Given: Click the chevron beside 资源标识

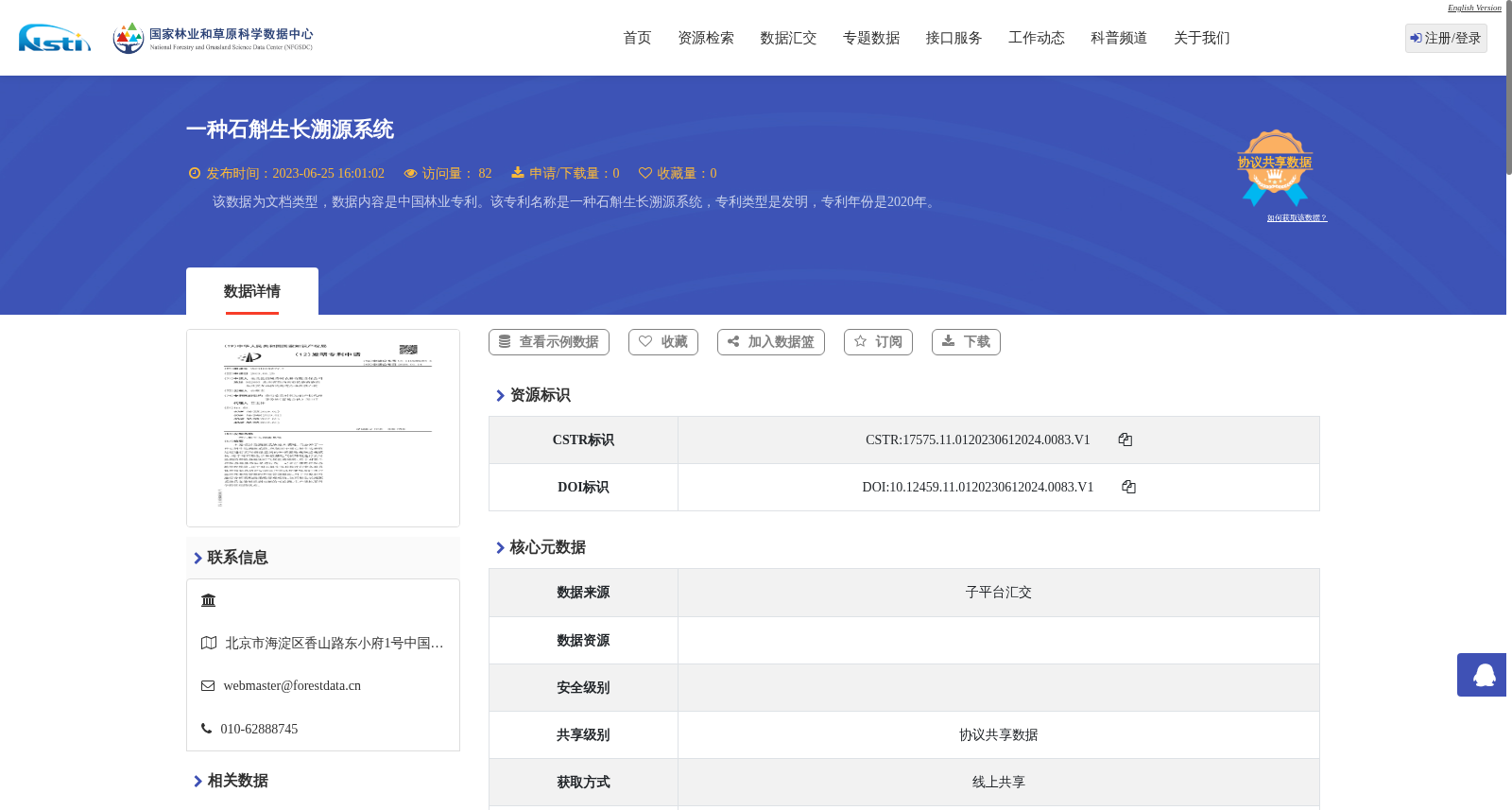Looking at the screenshot, I should point(500,396).
